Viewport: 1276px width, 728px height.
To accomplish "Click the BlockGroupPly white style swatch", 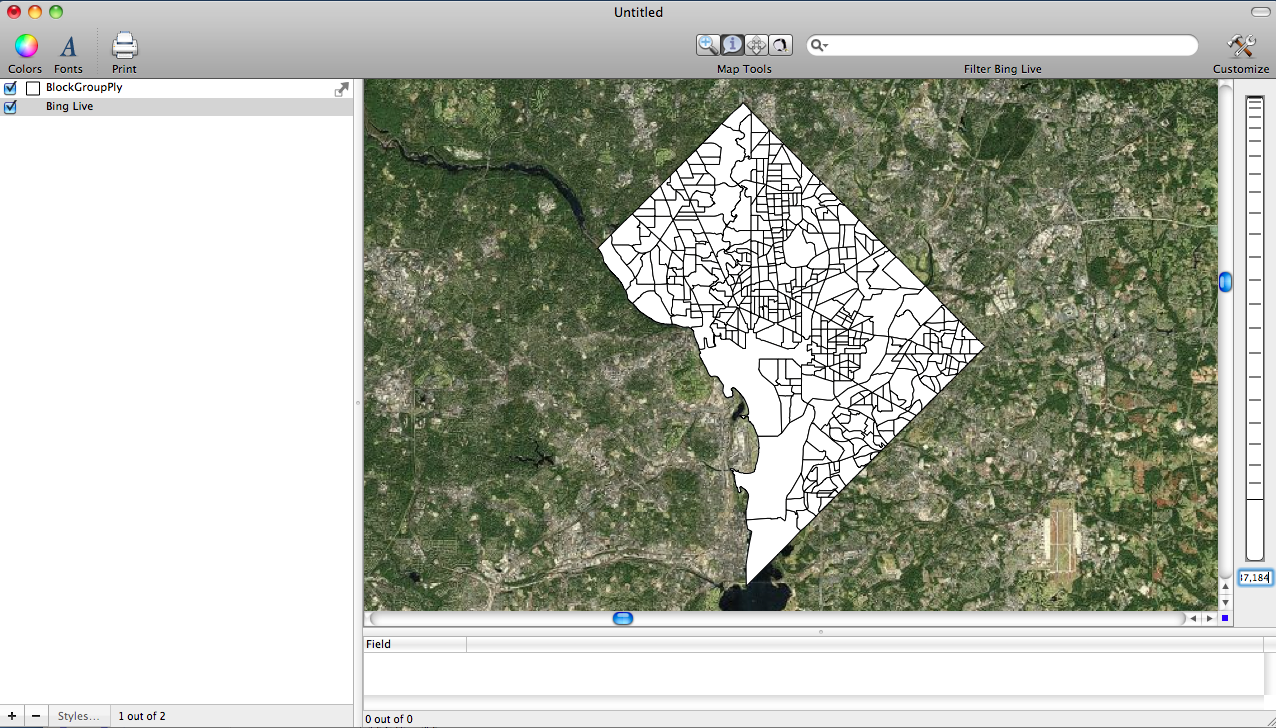I will tap(33, 89).
